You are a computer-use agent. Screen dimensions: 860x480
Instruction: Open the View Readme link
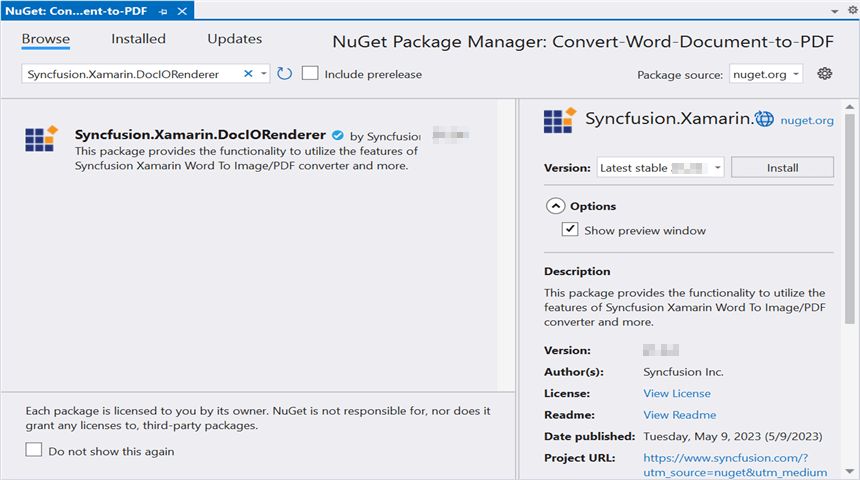pyautogui.click(x=680, y=415)
